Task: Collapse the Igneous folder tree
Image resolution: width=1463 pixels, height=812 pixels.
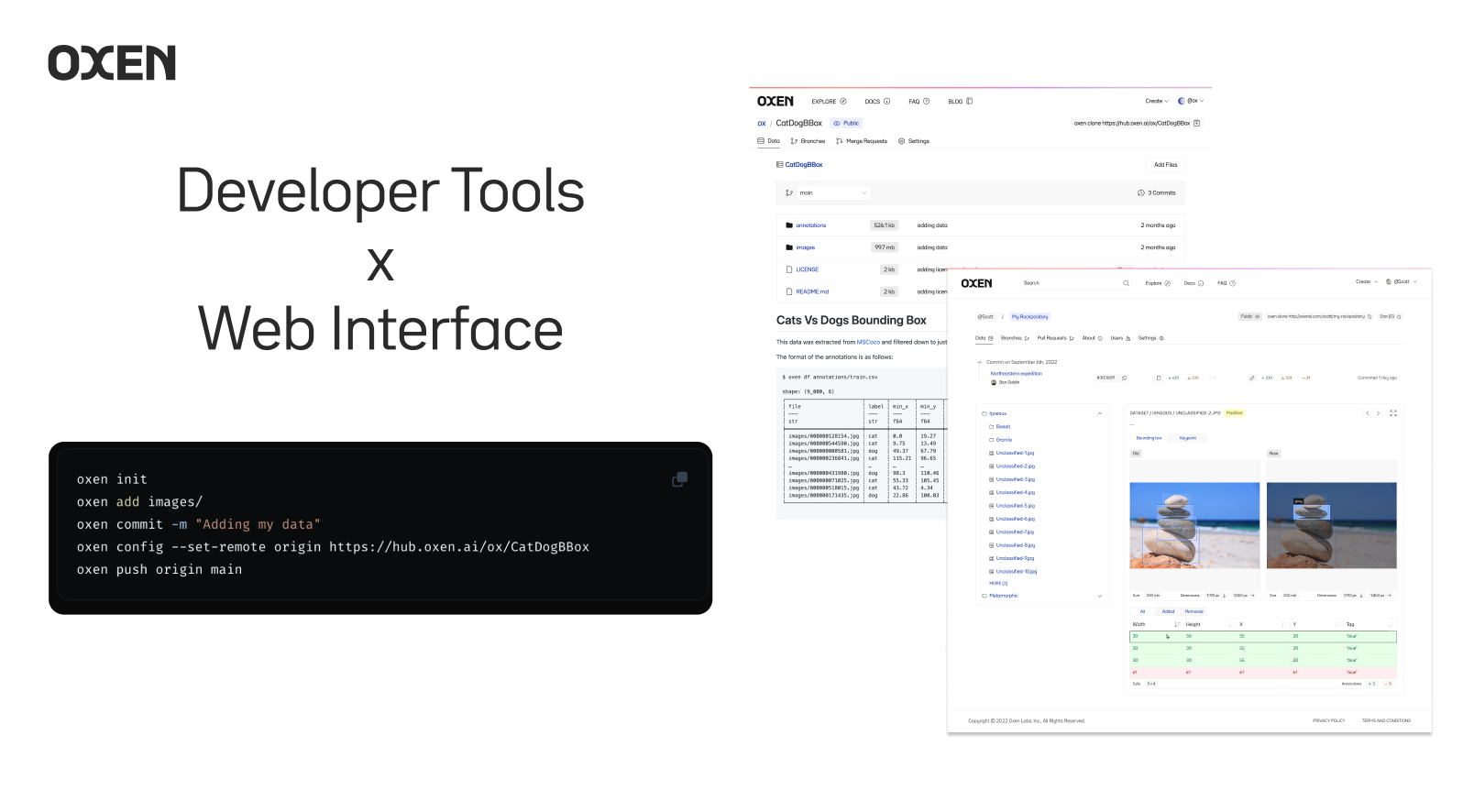Action: (x=1100, y=413)
